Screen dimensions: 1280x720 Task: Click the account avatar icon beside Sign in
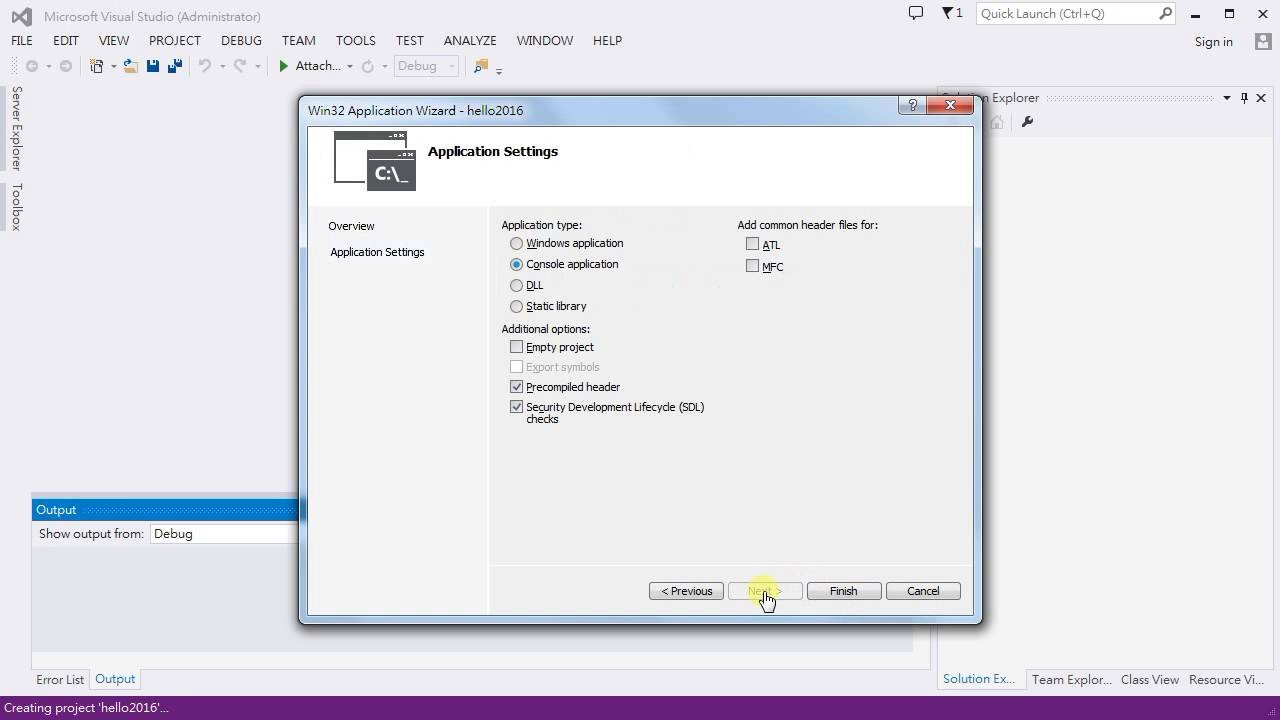click(1263, 41)
